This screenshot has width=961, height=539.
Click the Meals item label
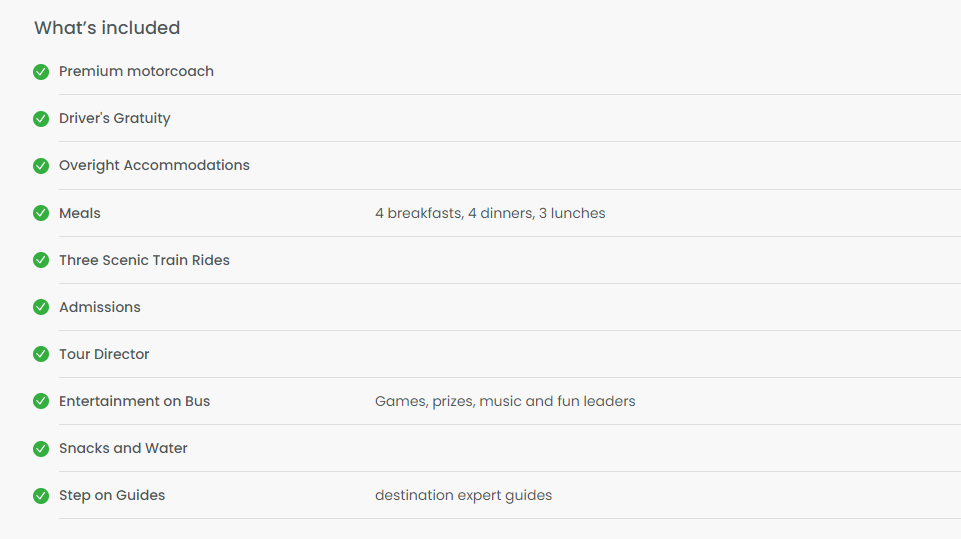(80, 213)
